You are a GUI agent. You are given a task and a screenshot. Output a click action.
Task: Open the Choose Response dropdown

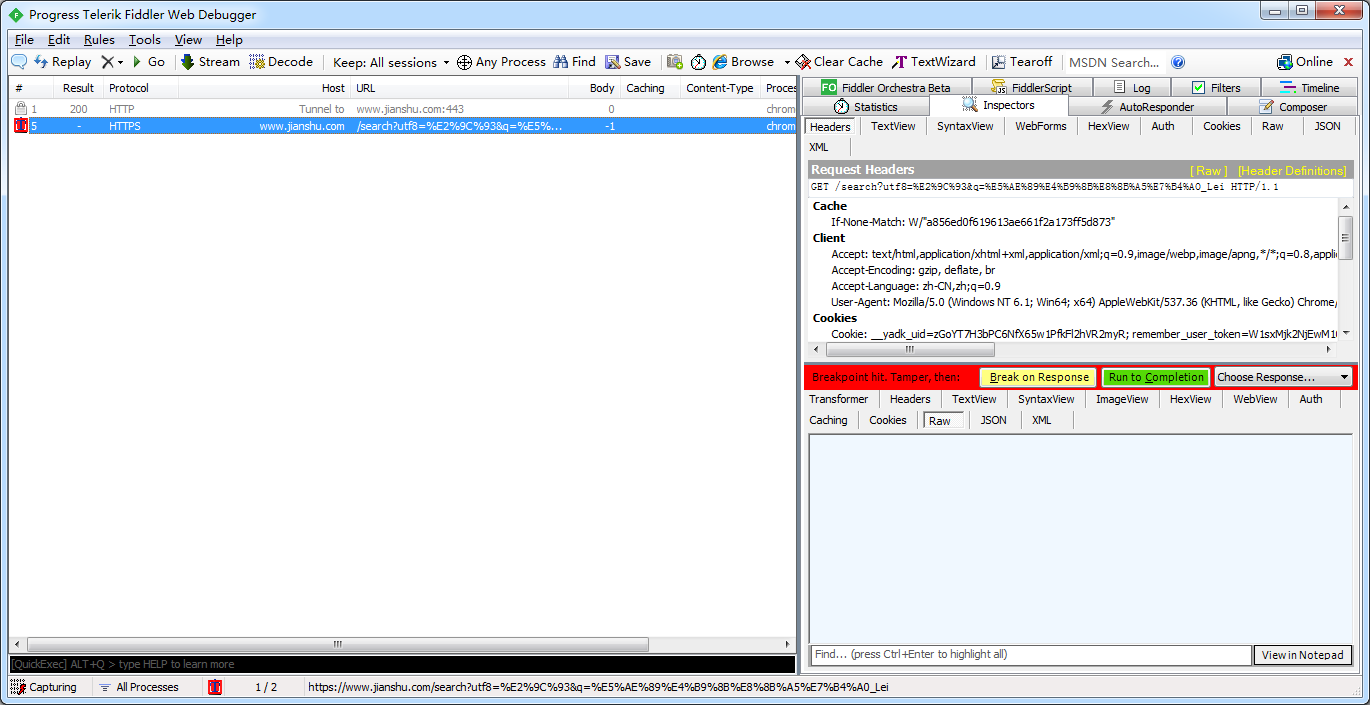[1283, 377]
